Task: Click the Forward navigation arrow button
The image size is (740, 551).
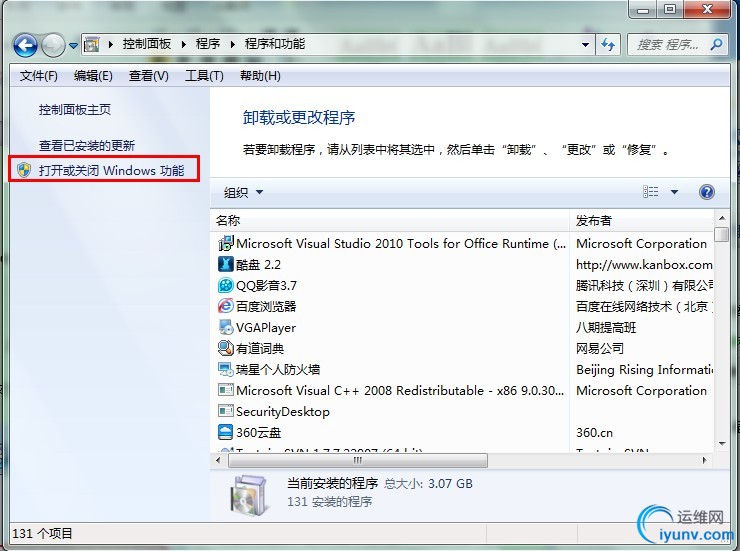Action: [x=53, y=46]
